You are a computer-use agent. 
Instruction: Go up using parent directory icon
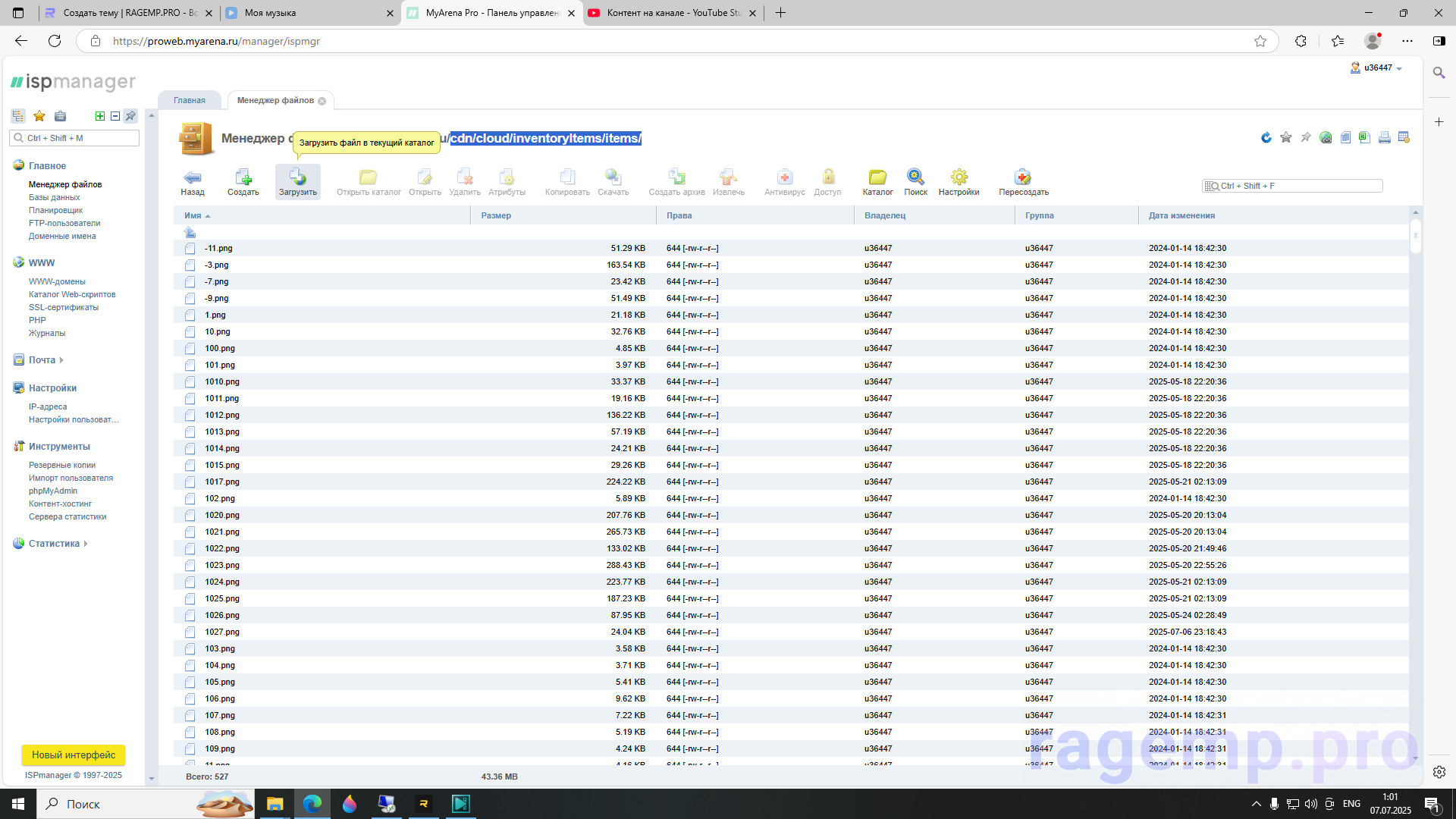point(190,232)
